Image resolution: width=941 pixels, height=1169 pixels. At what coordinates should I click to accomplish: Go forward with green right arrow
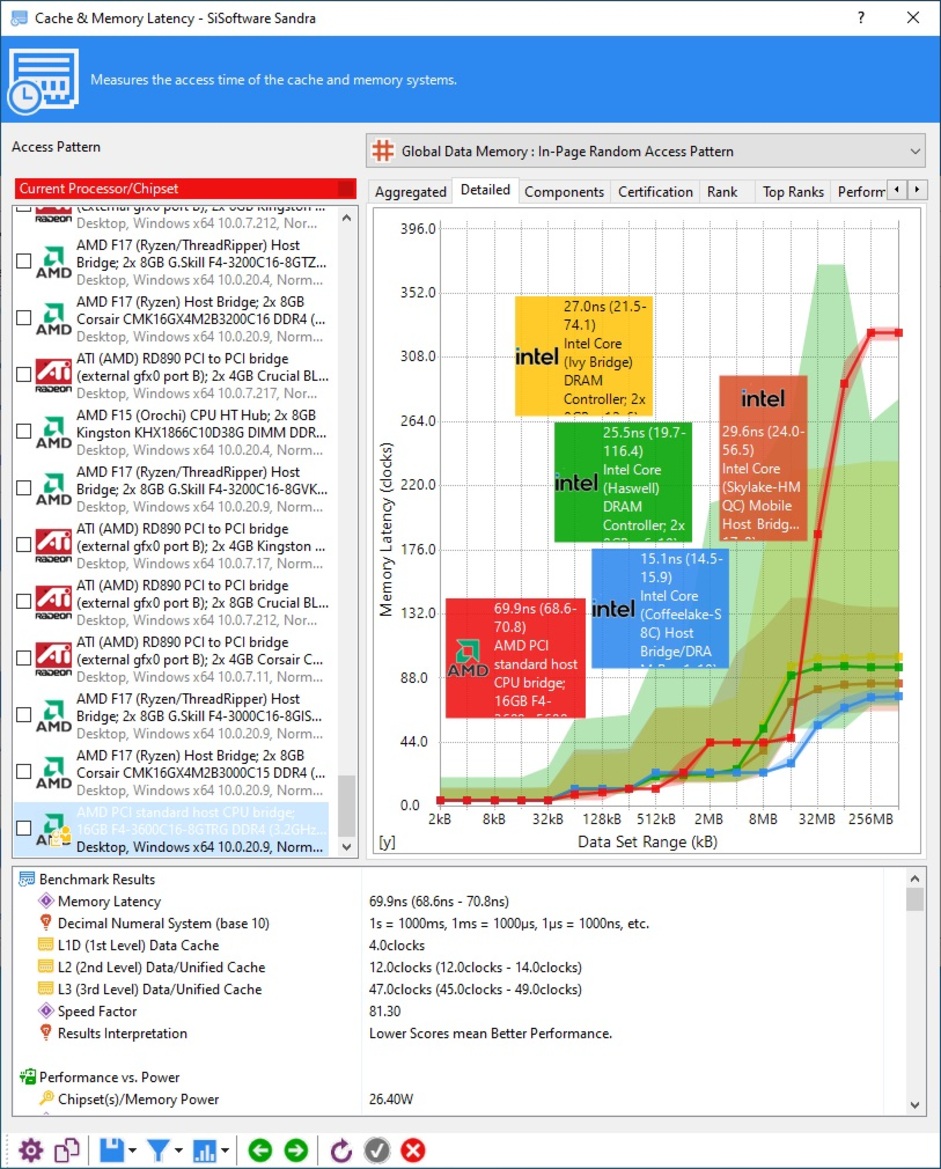(x=296, y=1150)
